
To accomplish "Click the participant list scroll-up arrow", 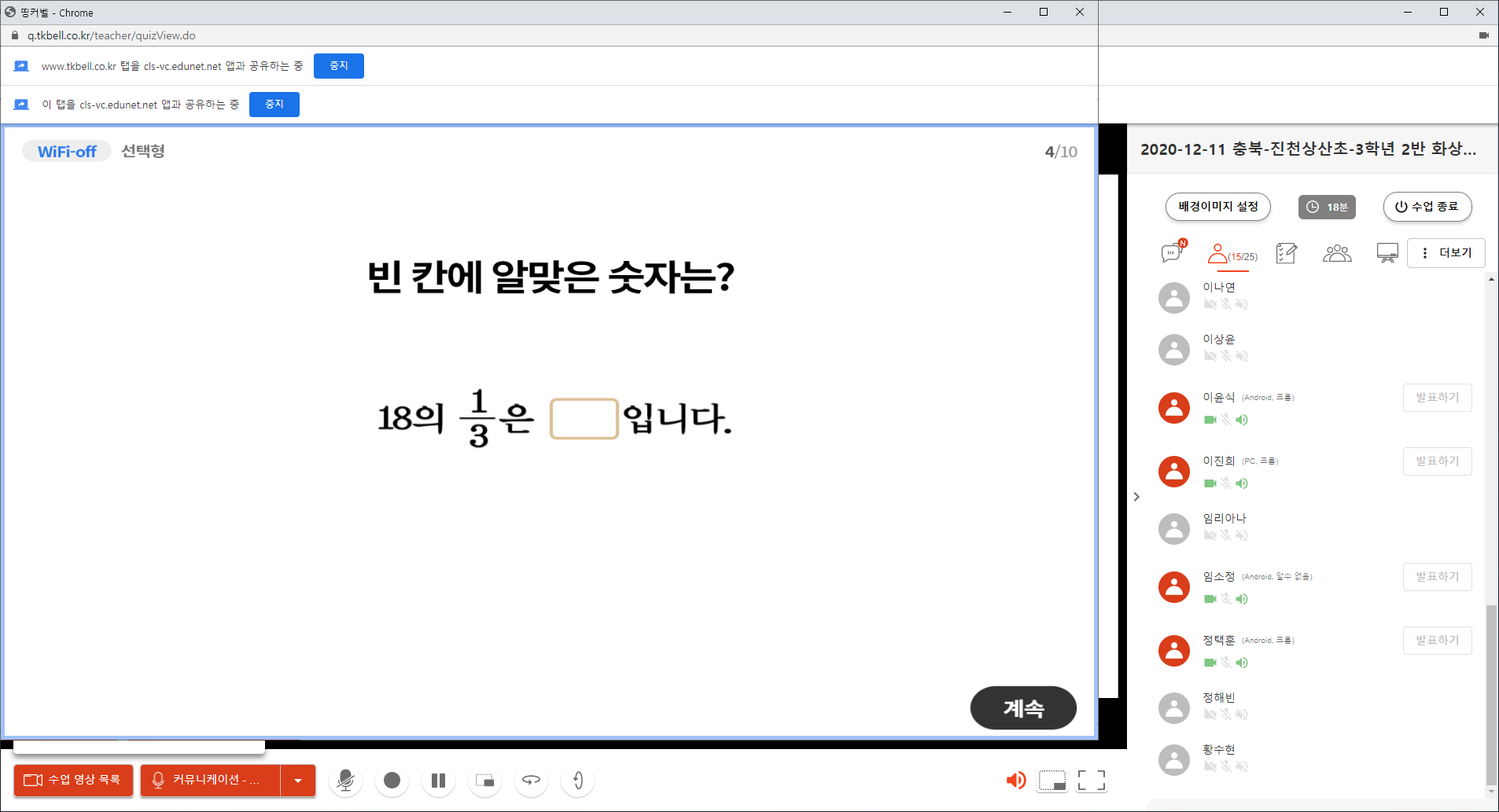I will 1491,279.
